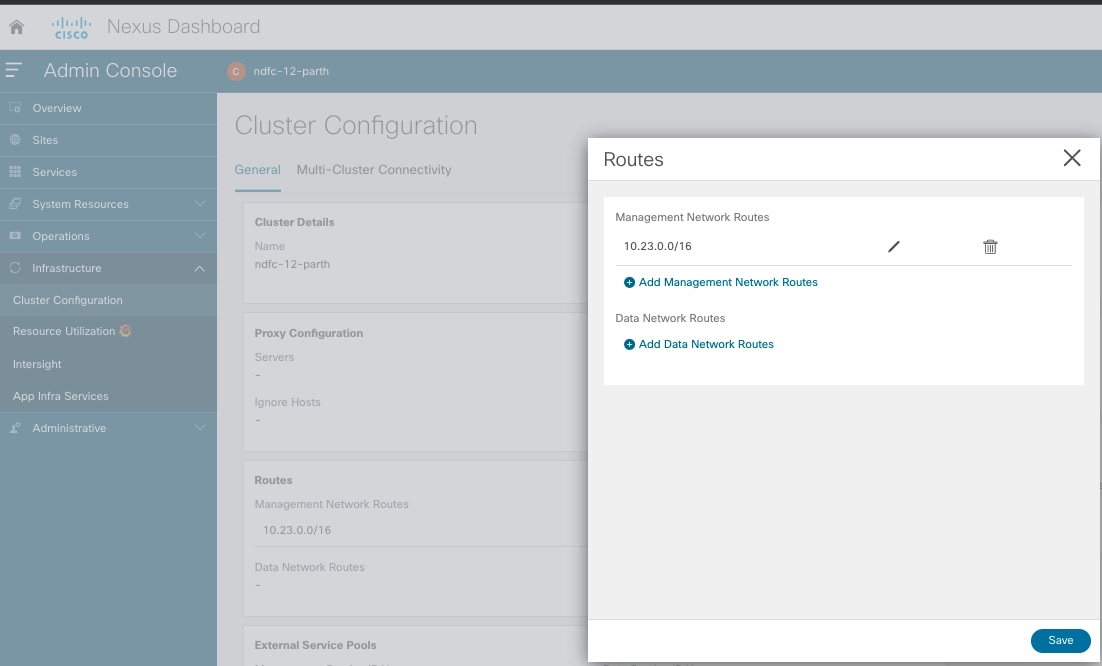1102x666 pixels.
Task: Expand Operations chevron
Action: coord(200,235)
